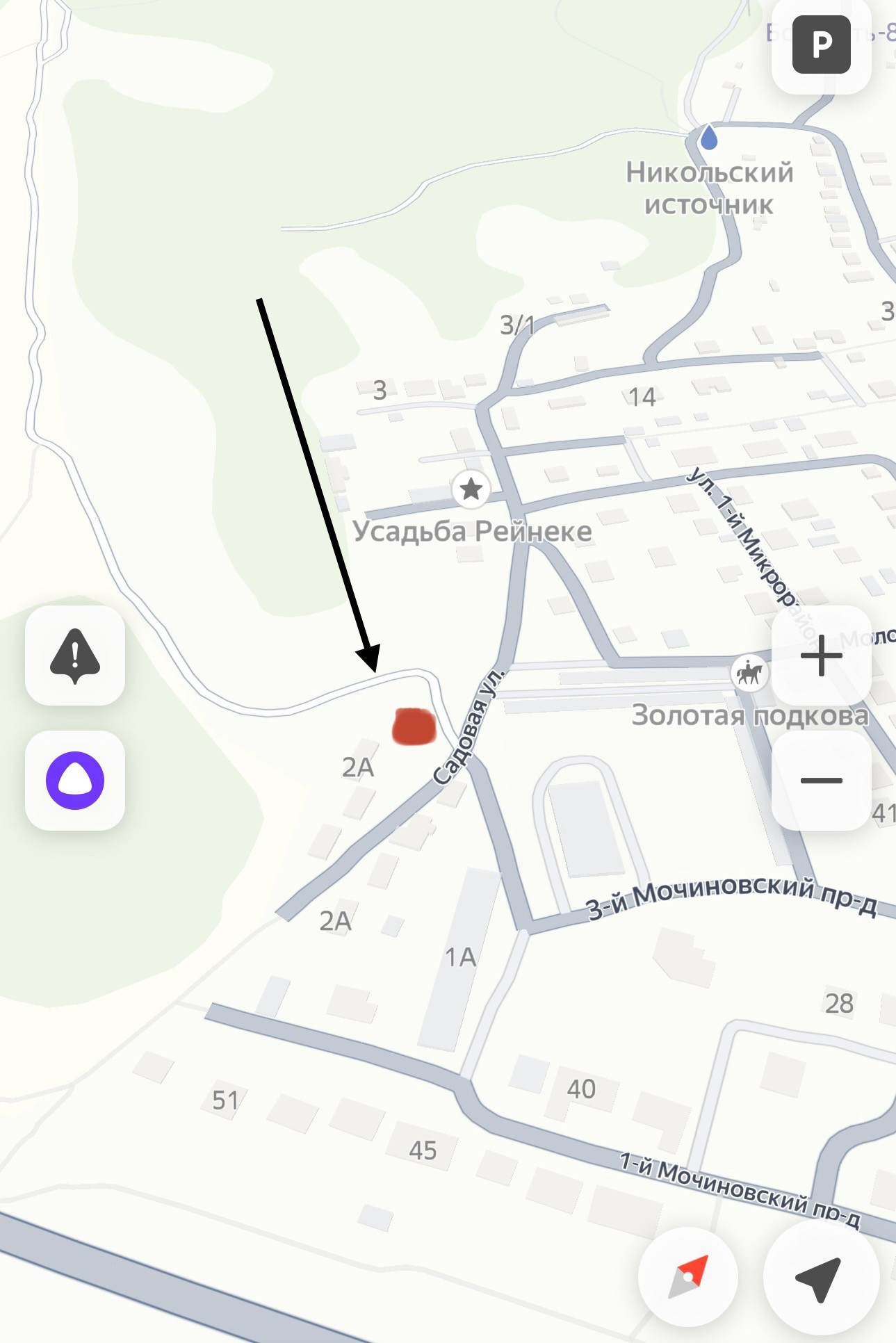Select the Золотая подкова horse icon
Viewport: 896px width, 1343px height.
749,674
